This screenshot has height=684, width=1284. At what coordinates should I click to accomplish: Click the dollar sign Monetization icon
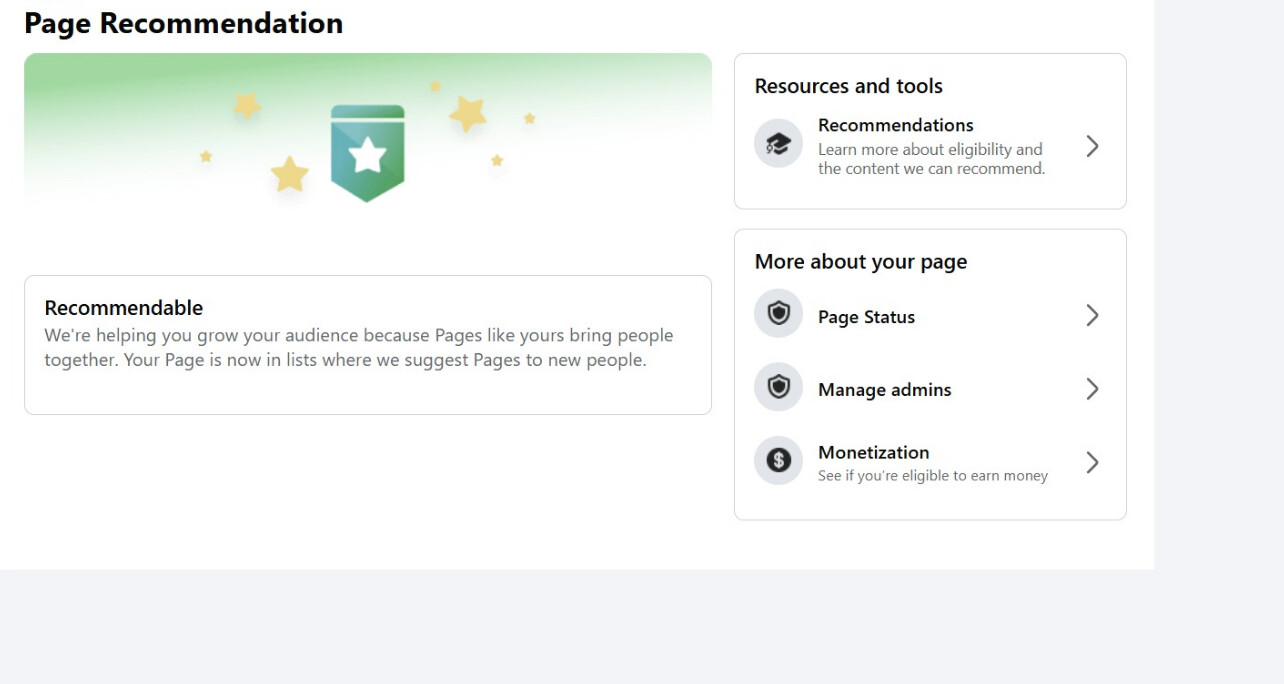(x=778, y=460)
